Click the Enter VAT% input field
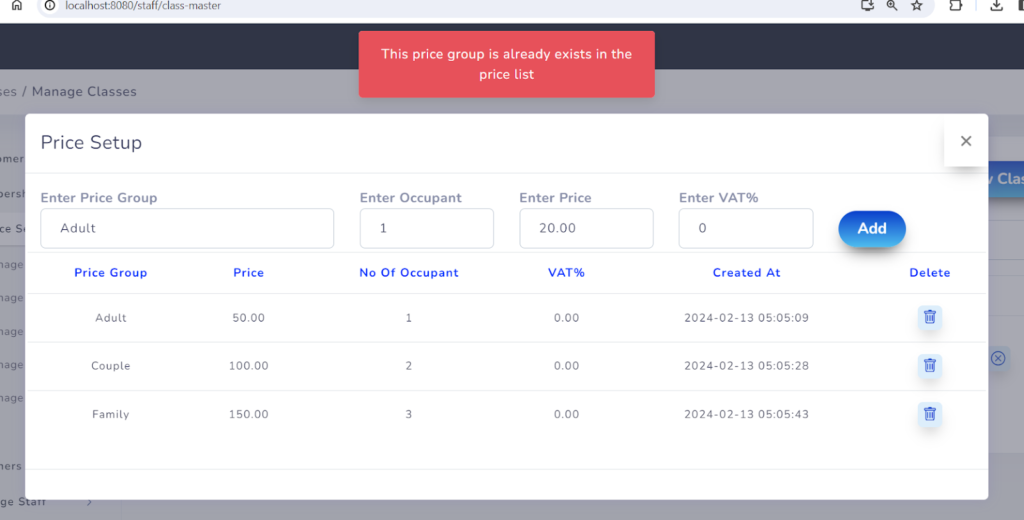The height and width of the screenshot is (520, 1024). [x=745, y=228]
